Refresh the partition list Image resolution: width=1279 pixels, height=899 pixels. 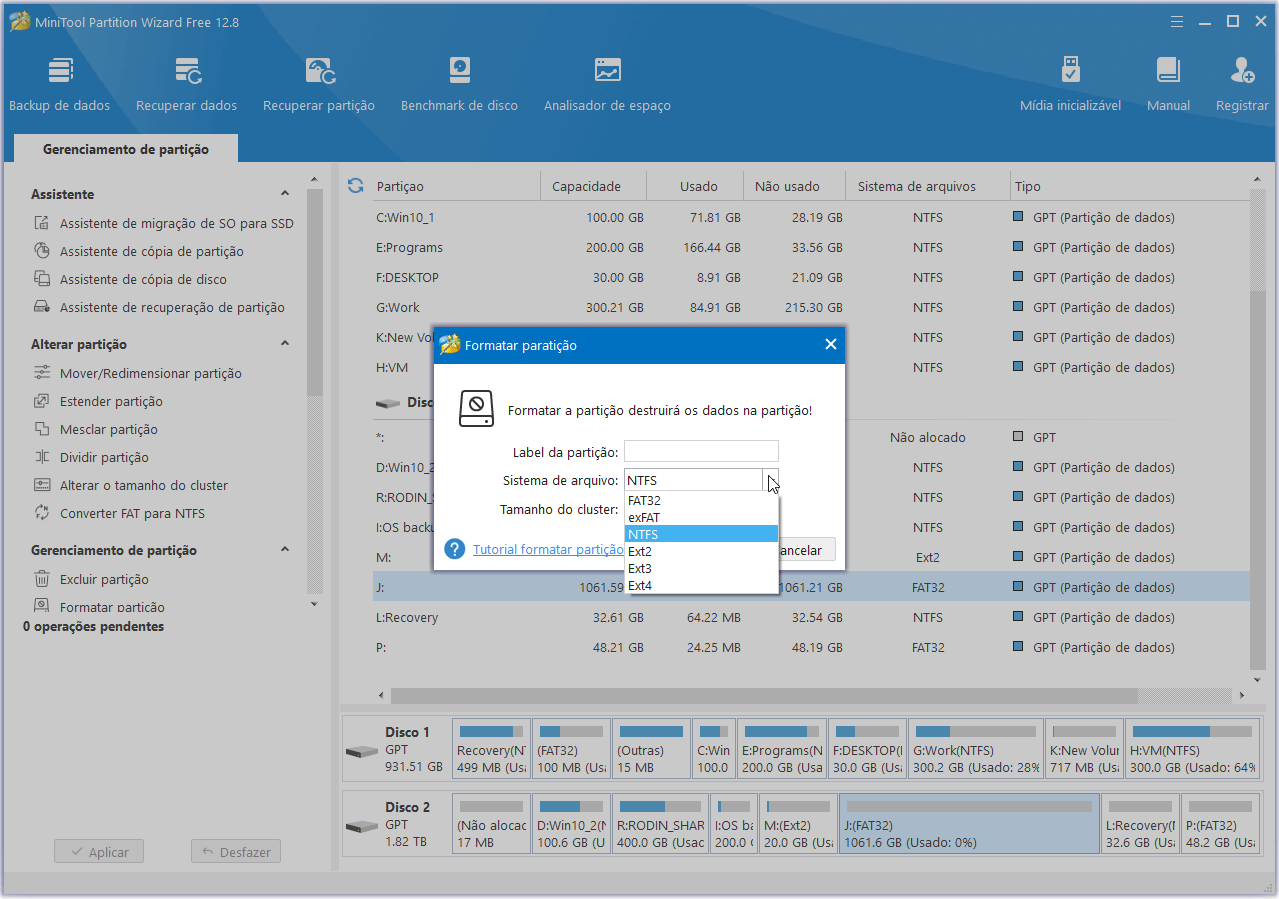355,186
